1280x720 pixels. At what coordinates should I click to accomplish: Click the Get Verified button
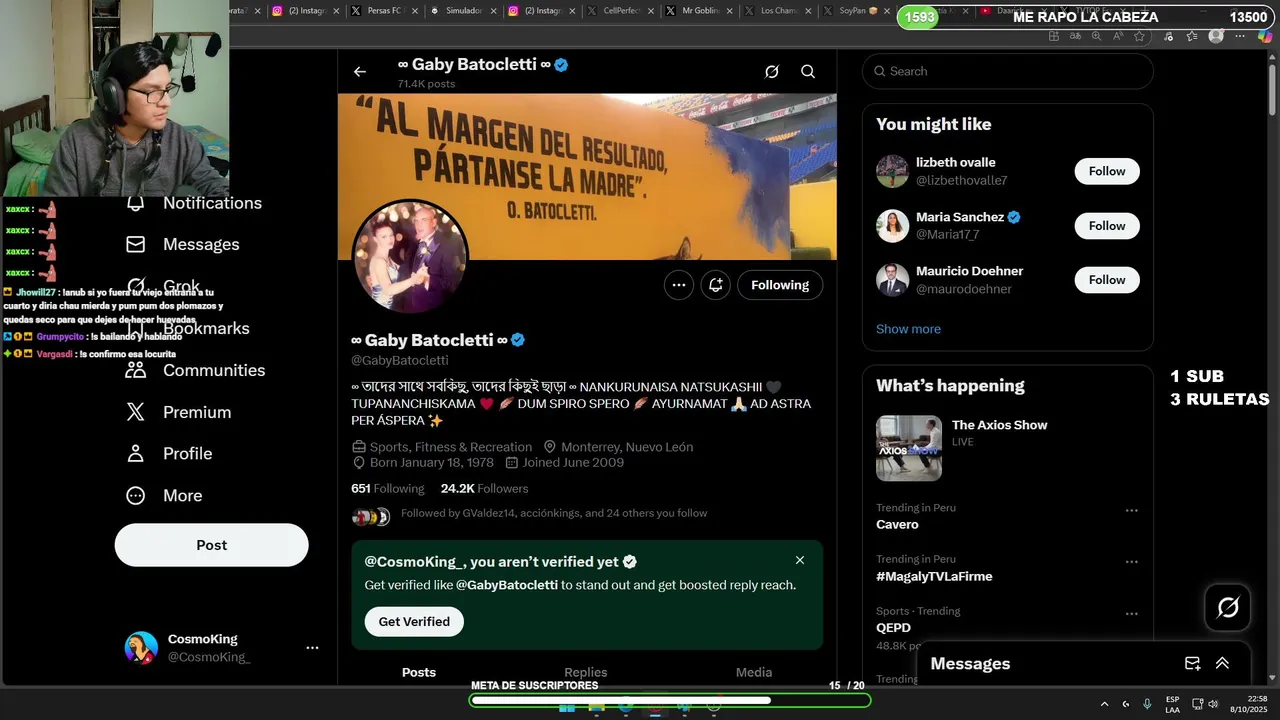pyautogui.click(x=414, y=621)
